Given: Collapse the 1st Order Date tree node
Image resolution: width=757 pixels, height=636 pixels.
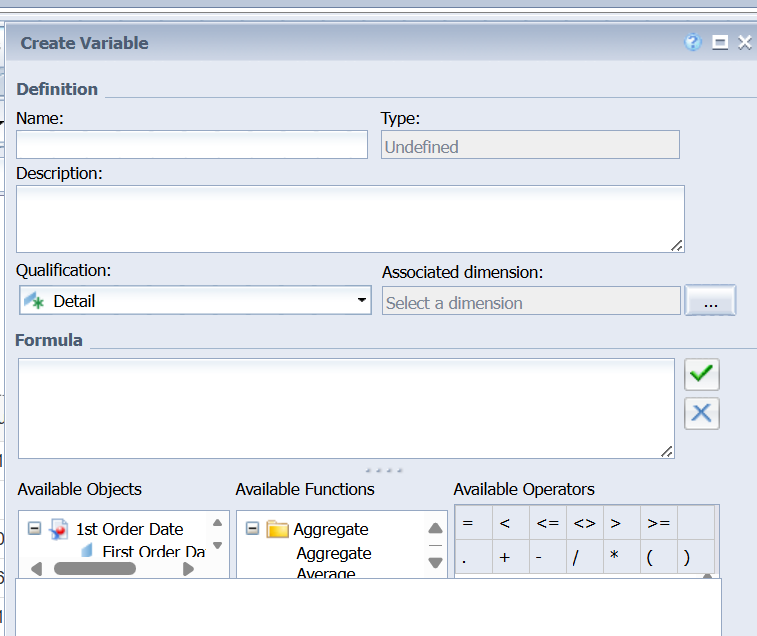Looking at the screenshot, I should (34, 528).
